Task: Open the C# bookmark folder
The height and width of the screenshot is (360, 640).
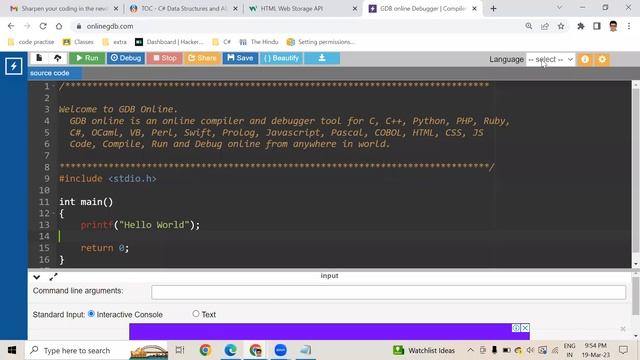Action: 222,42
